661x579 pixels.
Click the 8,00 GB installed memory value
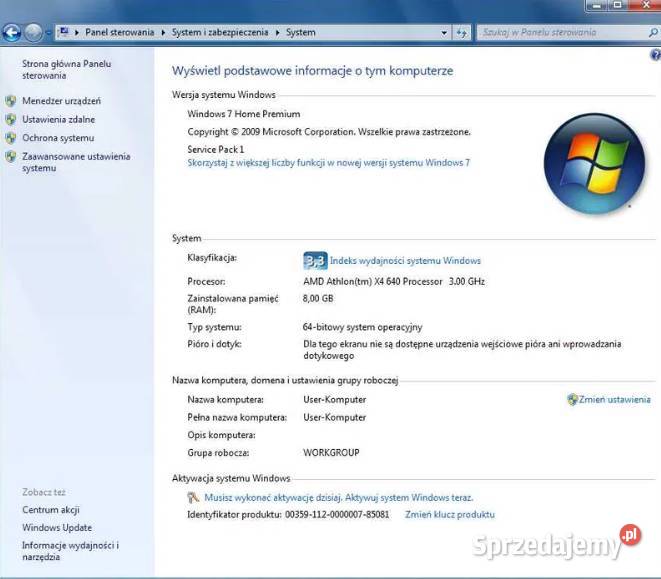318,299
